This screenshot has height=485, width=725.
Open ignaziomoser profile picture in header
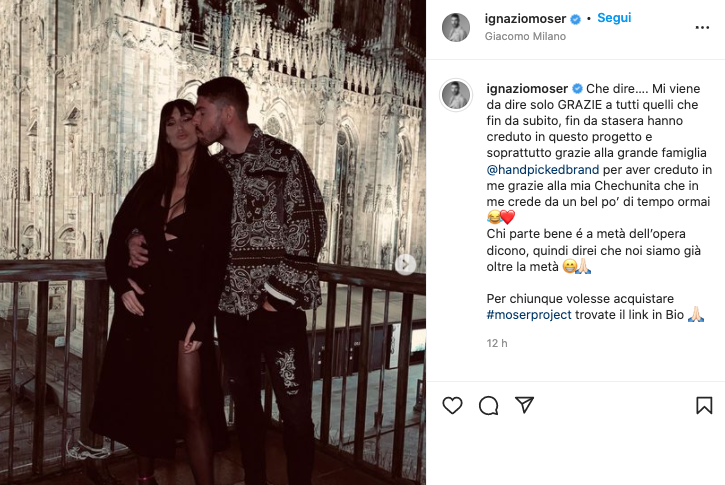pos(455,27)
